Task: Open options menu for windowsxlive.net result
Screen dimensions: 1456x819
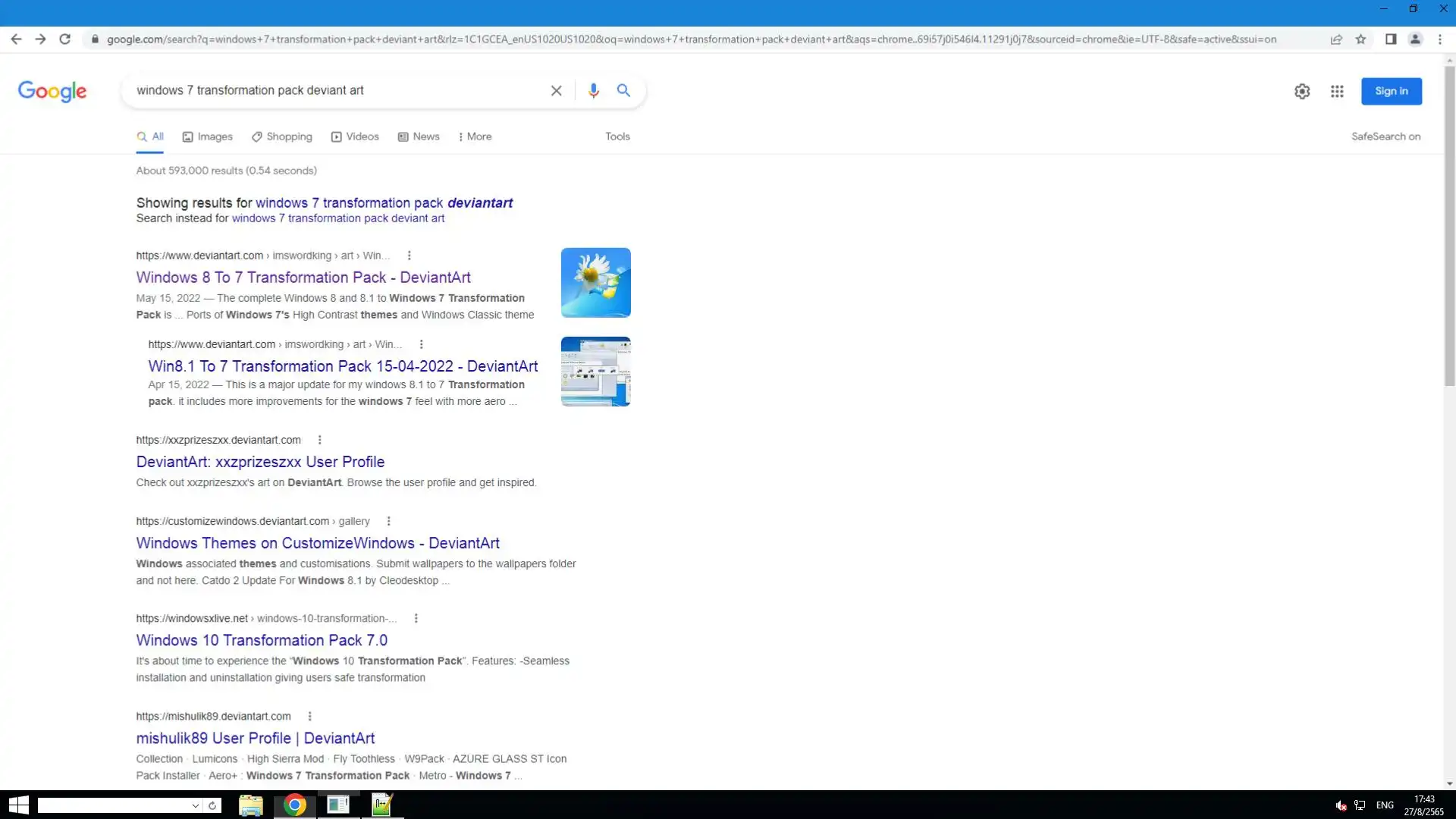Action: (x=416, y=618)
